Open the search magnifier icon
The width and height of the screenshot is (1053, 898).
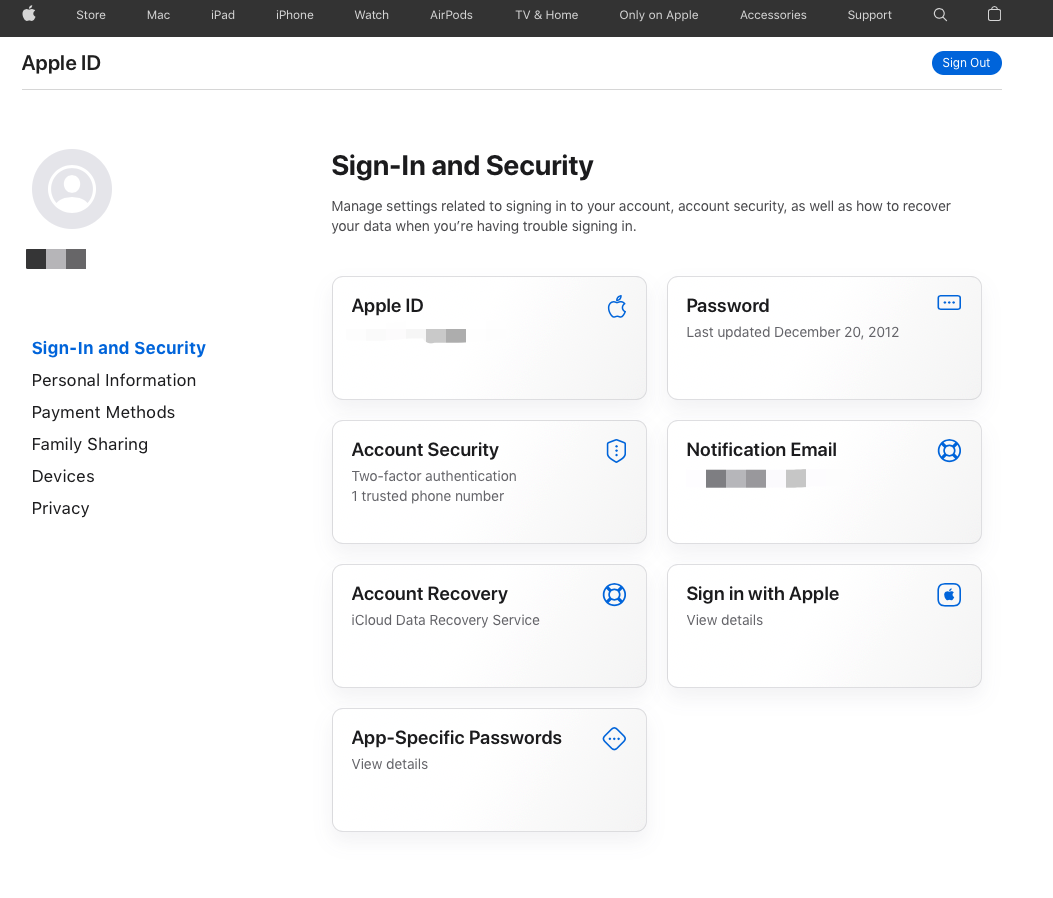940,15
